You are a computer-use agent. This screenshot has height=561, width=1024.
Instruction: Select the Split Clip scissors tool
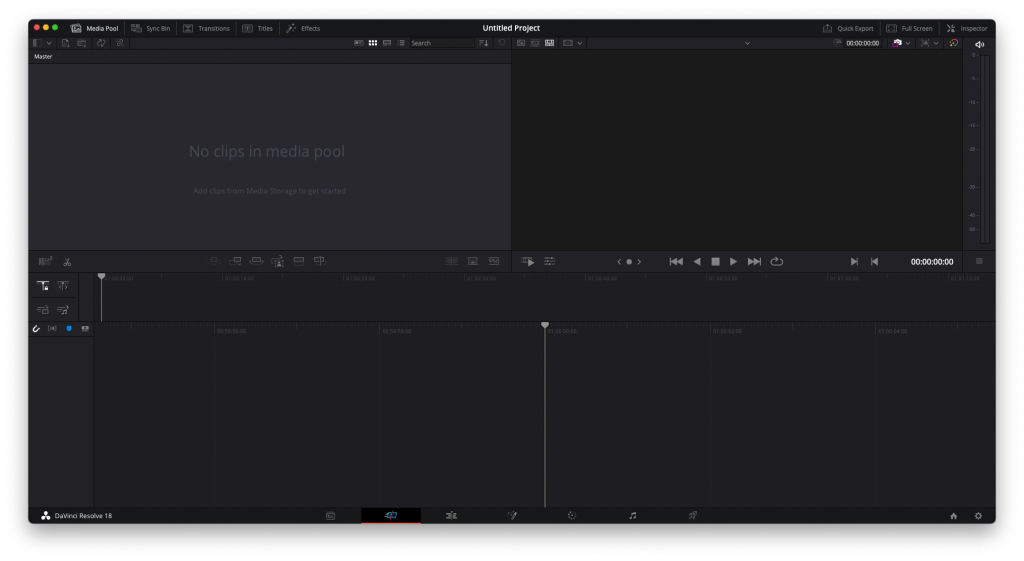(x=67, y=262)
